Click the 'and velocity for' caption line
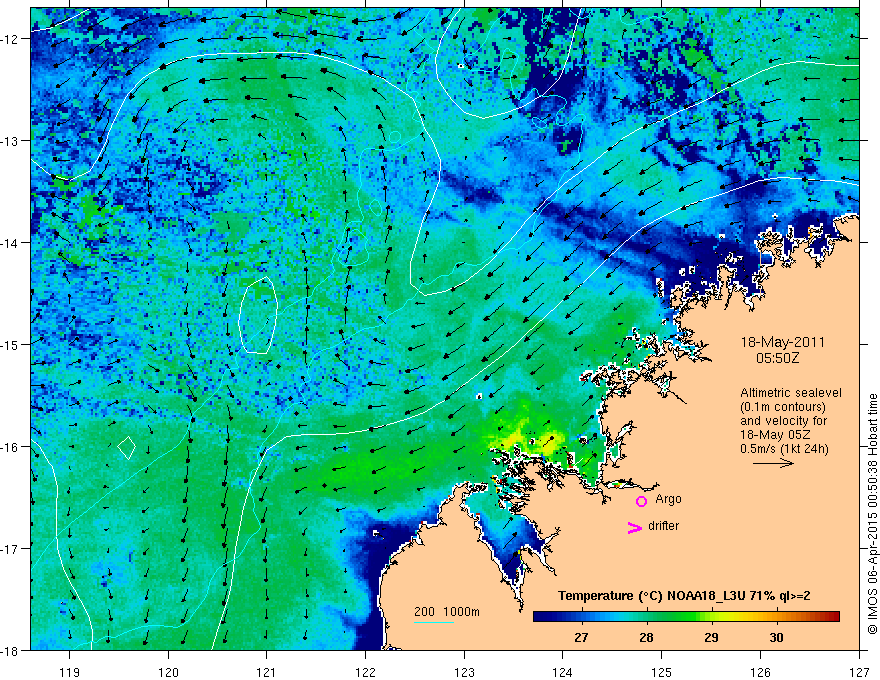The height and width of the screenshot is (680, 880). [x=783, y=421]
